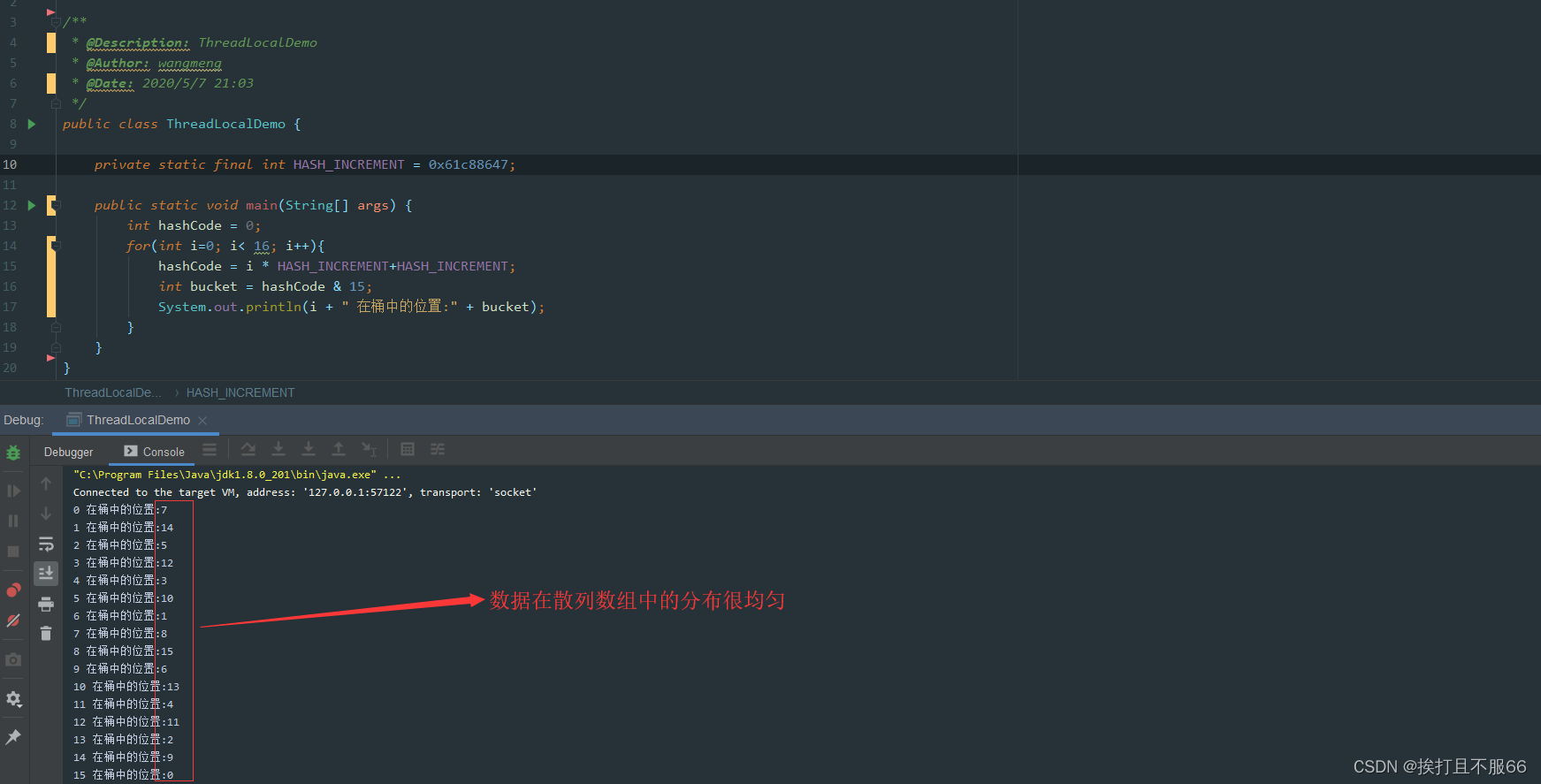
Task: Open debug settings gear menu
Action: (13, 698)
